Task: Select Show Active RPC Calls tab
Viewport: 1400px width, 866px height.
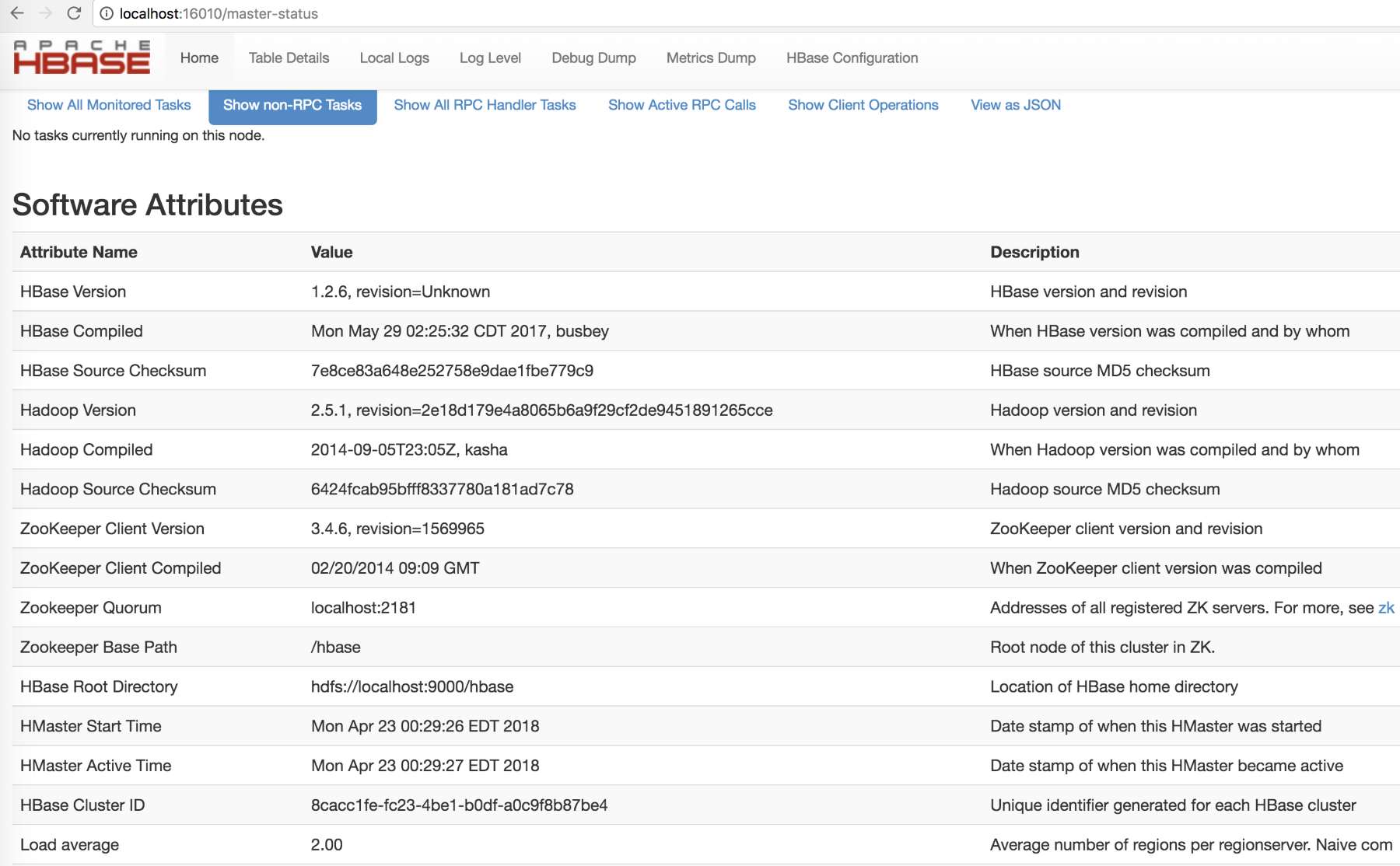Action: click(x=682, y=105)
